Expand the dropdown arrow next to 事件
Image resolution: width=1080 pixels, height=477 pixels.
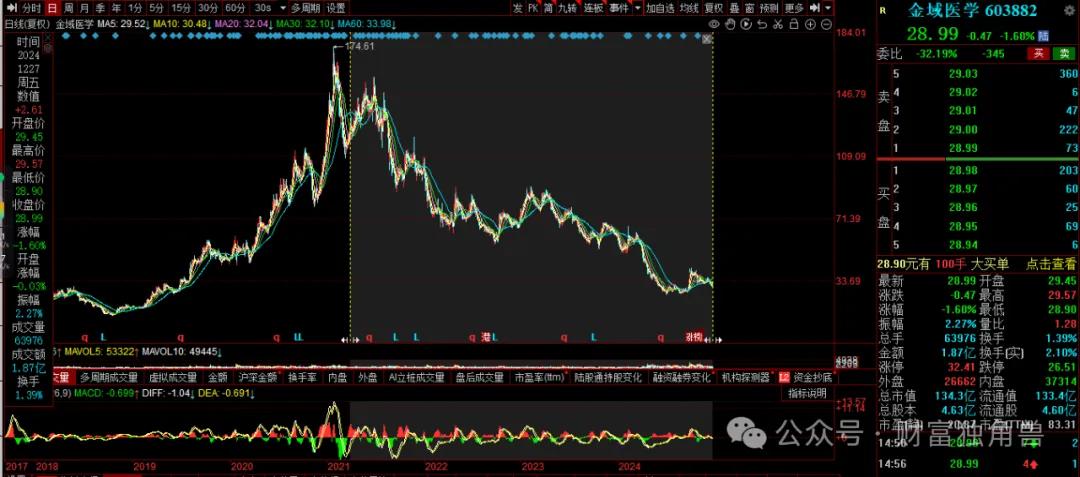click(638, 8)
